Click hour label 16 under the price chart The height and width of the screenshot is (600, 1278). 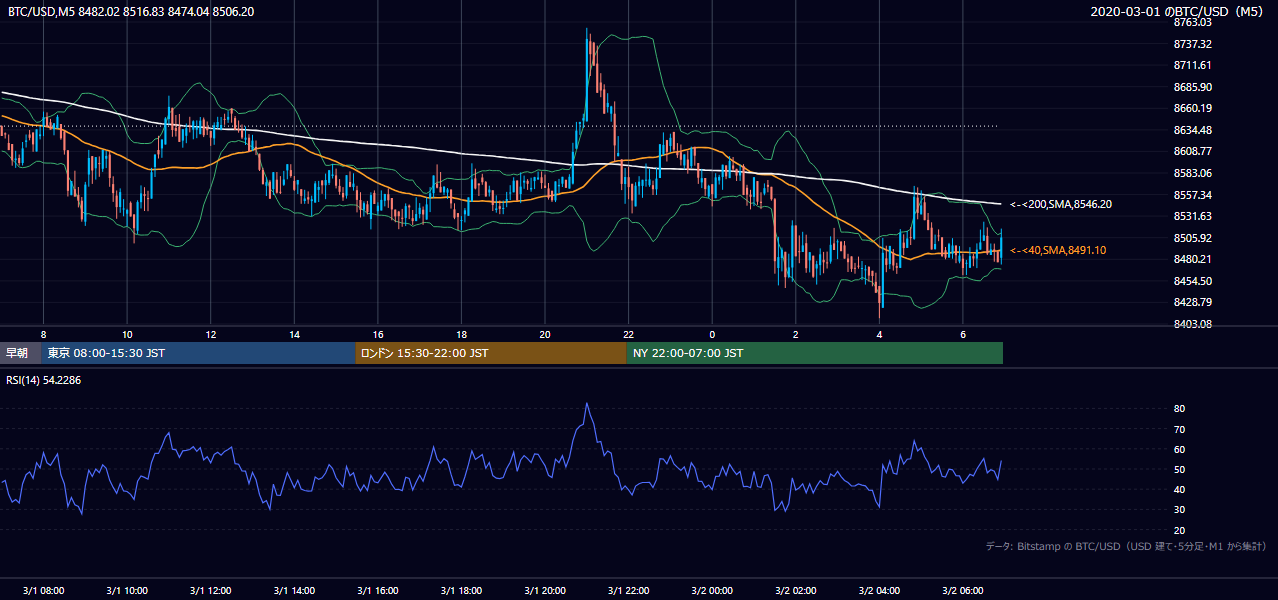tap(378, 334)
